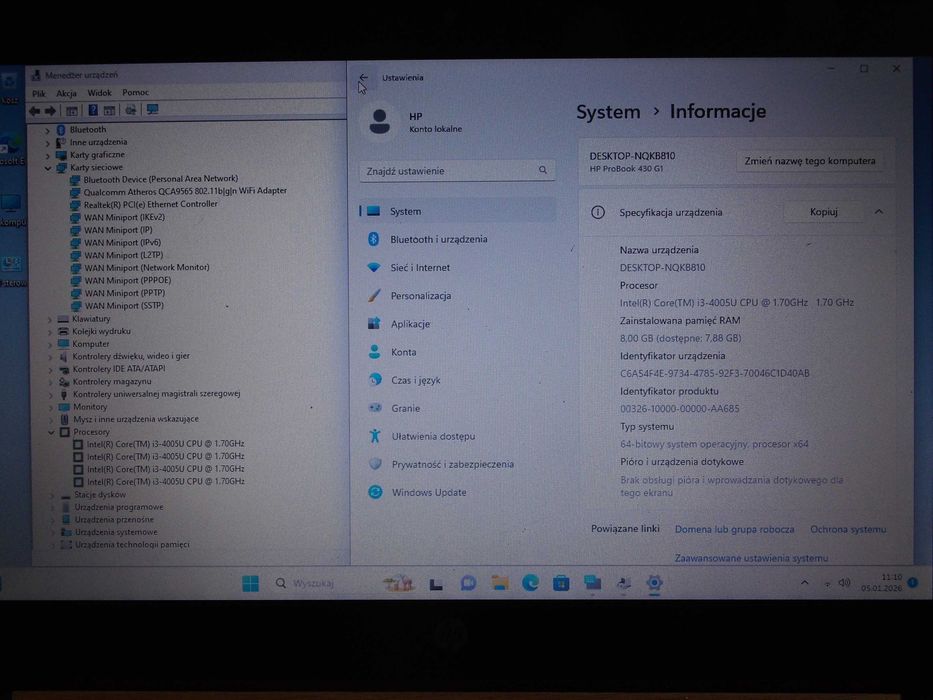Click the blue monitor icon in Device Manager toolbar
Viewport: 933px width, 700px height.
[152, 110]
